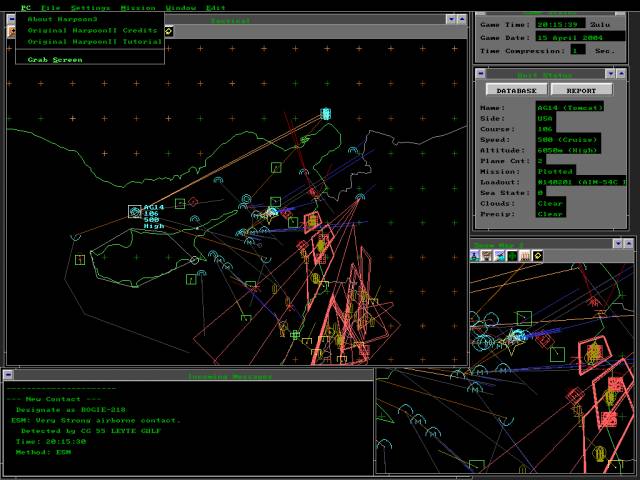
Task: Click the up arrow button on Unit Status title bar
Action: point(621,73)
